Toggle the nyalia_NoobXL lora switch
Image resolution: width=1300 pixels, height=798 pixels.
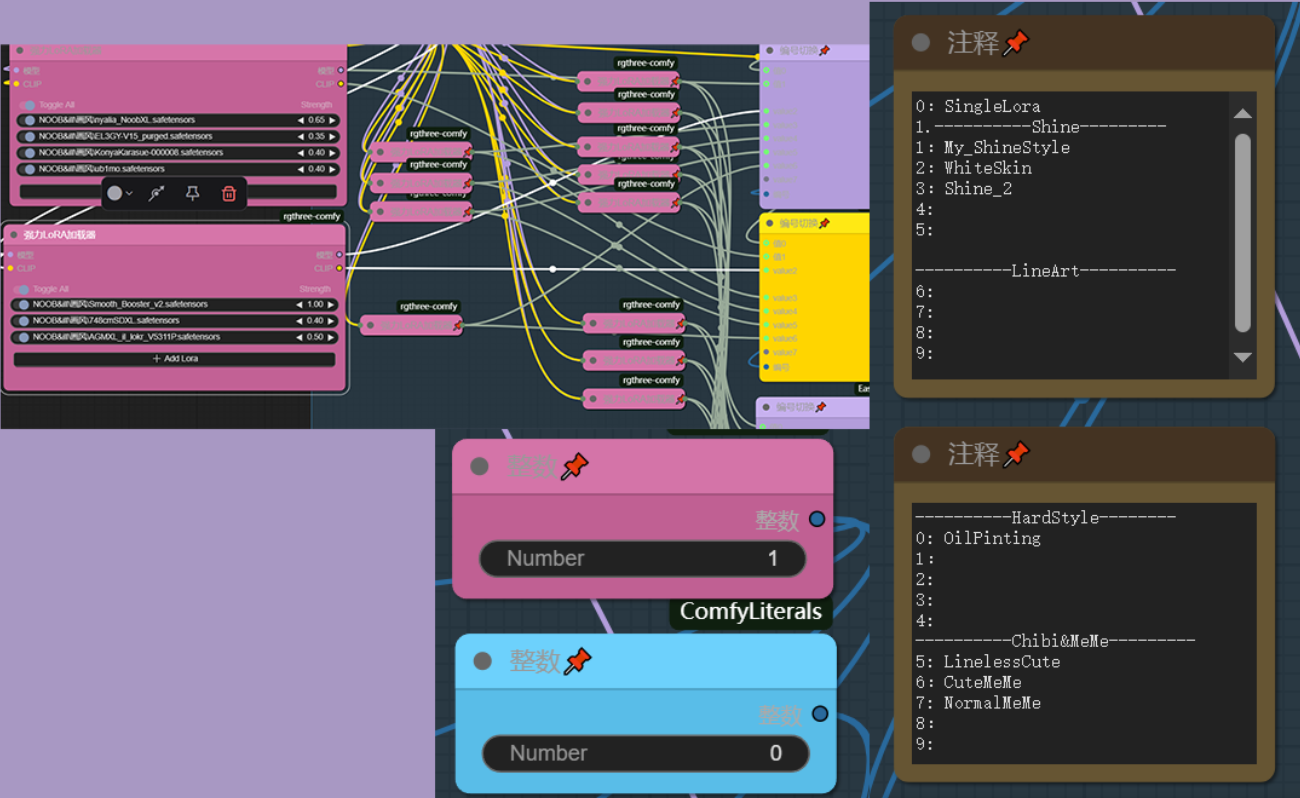click(x=28, y=120)
